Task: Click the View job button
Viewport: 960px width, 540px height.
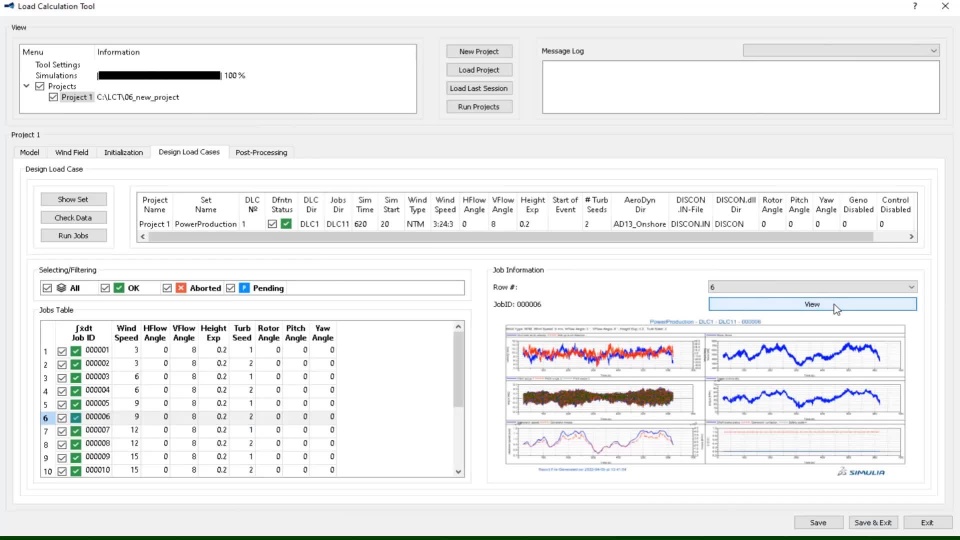Action: pyautogui.click(x=812, y=304)
